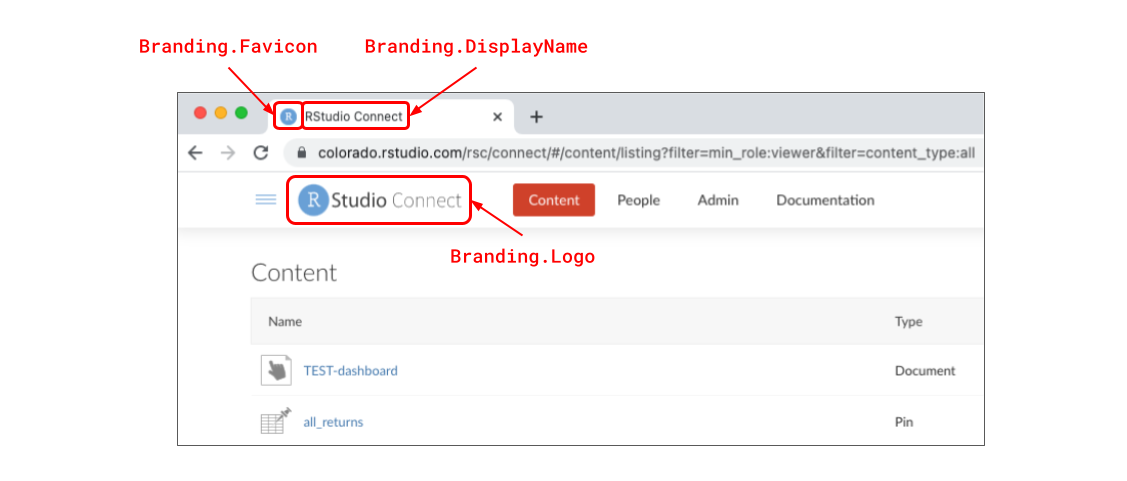The height and width of the screenshot is (481, 1127).
Task: Open the all_returns link
Action: pyautogui.click(x=333, y=422)
